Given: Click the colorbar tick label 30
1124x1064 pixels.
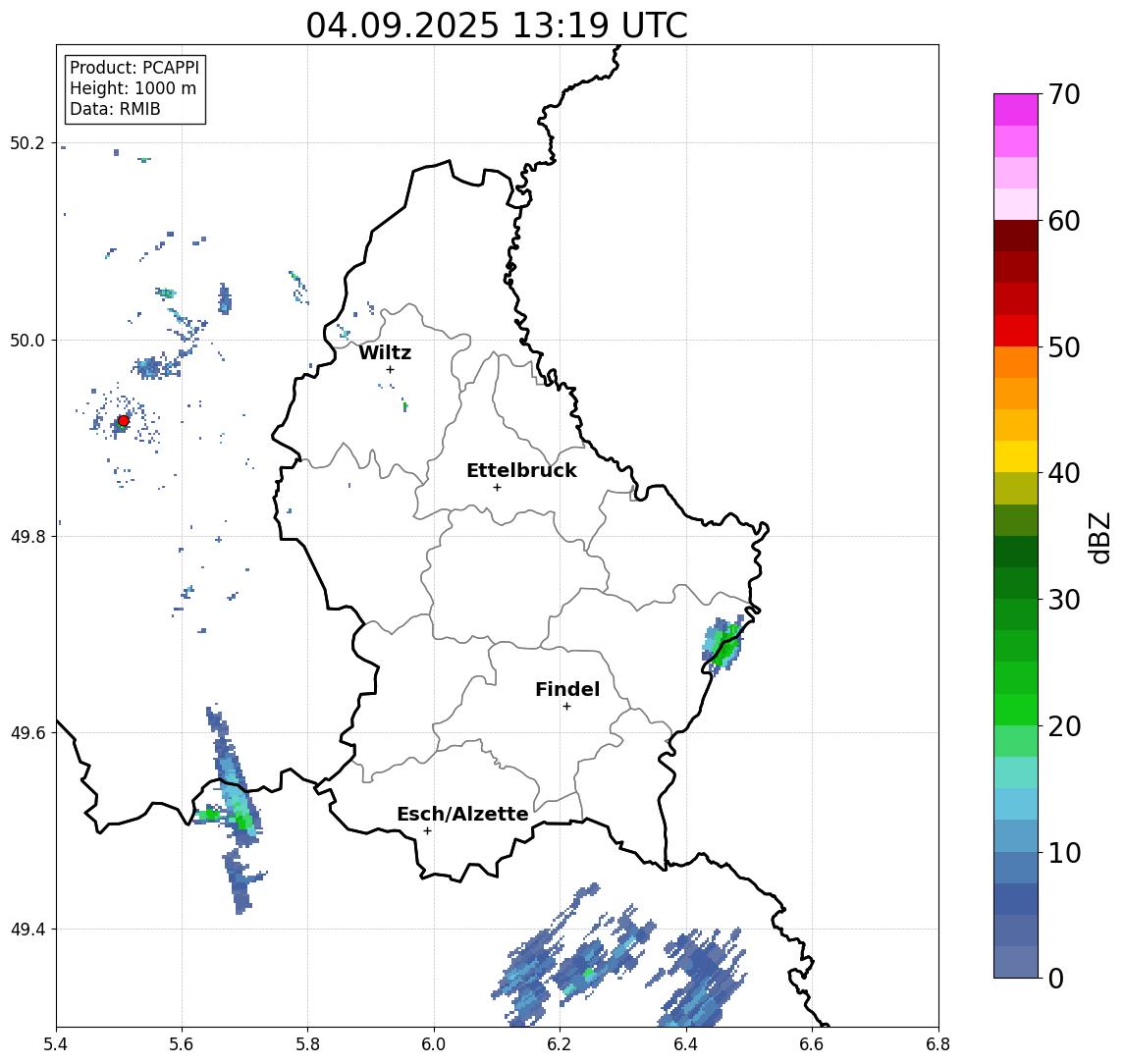Looking at the screenshot, I should tap(1064, 600).
